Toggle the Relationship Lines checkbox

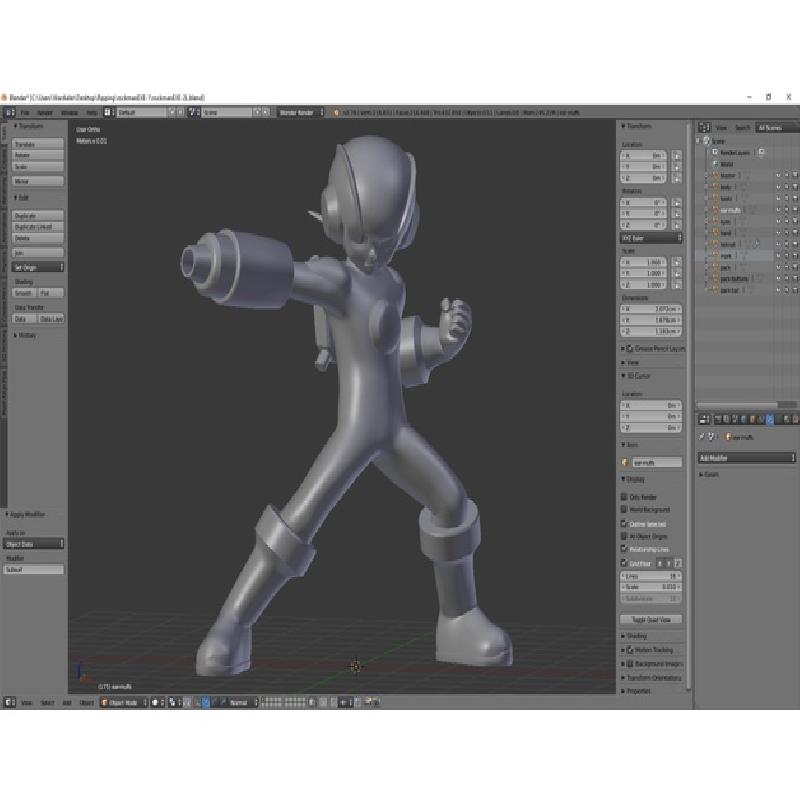tap(625, 549)
